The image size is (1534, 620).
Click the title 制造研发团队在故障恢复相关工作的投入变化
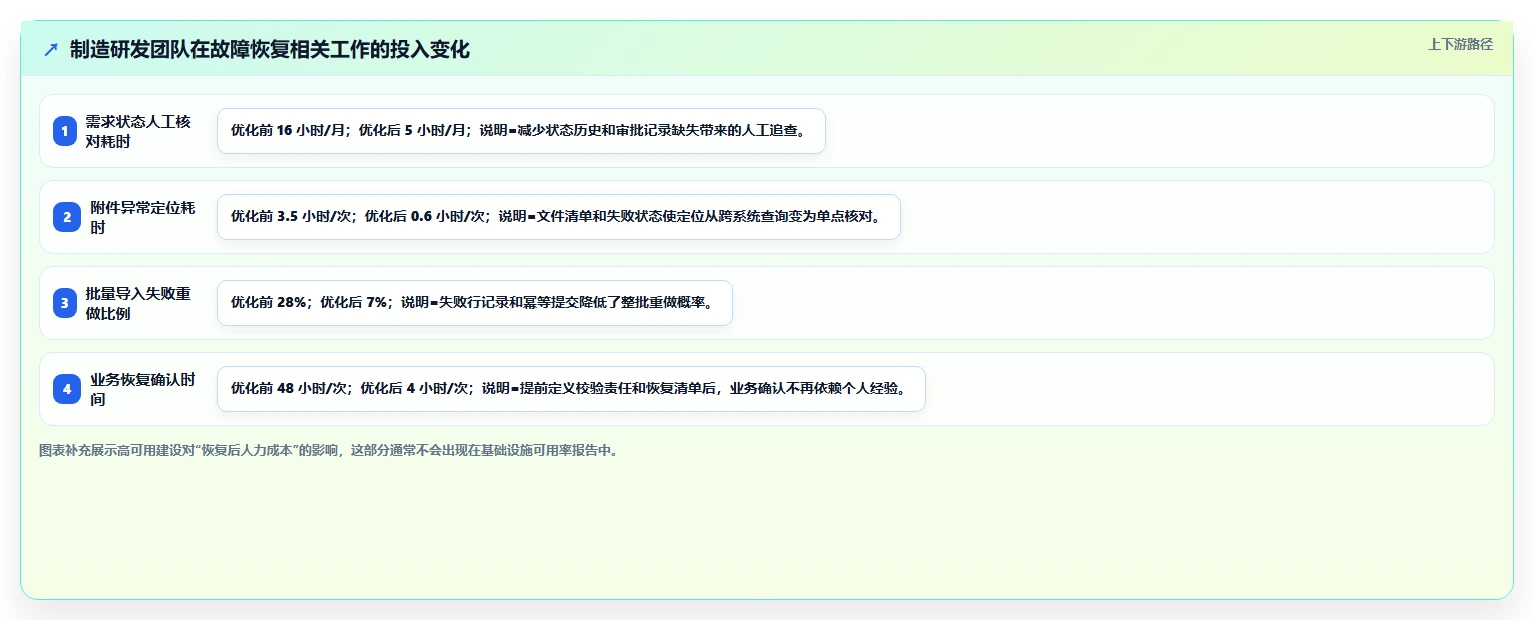pos(269,49)
